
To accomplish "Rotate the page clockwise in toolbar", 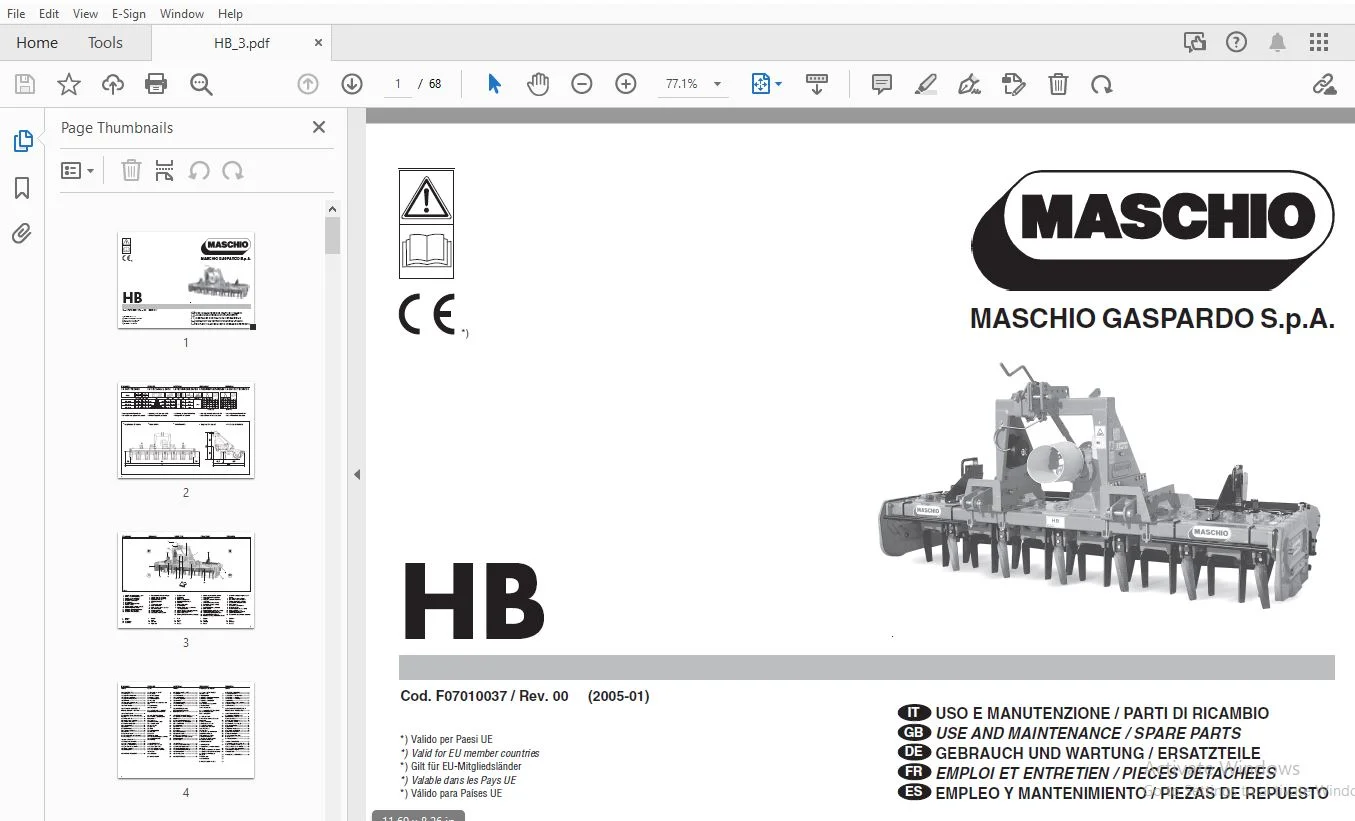I will click(x=1102, y=84).
